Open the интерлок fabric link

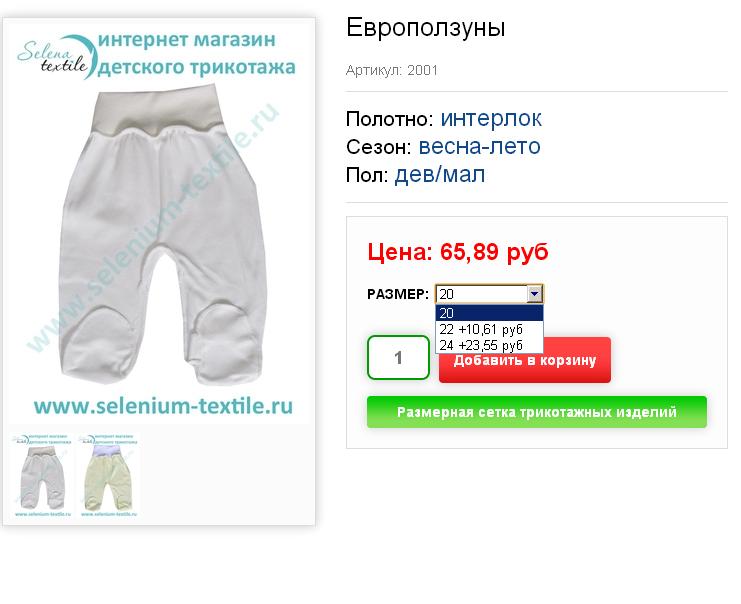pyautogui.click(x=491, y=118)
